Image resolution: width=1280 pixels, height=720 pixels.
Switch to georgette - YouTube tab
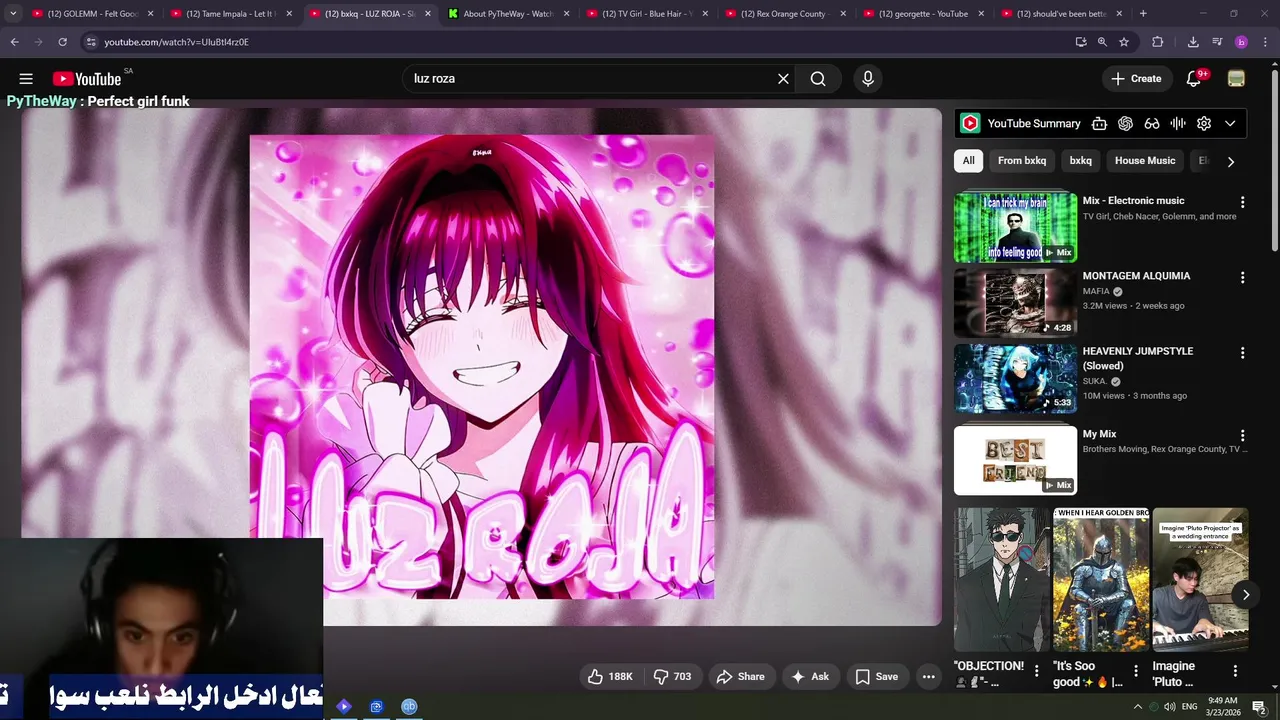(924, 14)
